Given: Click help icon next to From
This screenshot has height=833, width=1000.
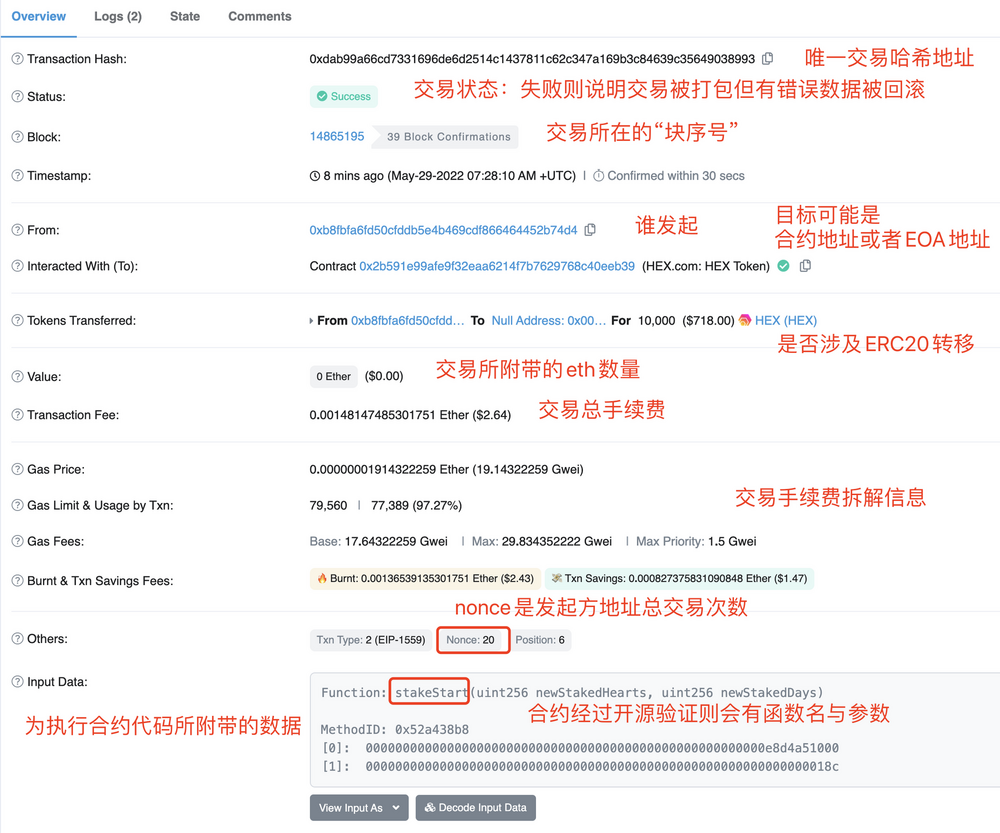Looking at the screenshot, I should click(17, 230).
